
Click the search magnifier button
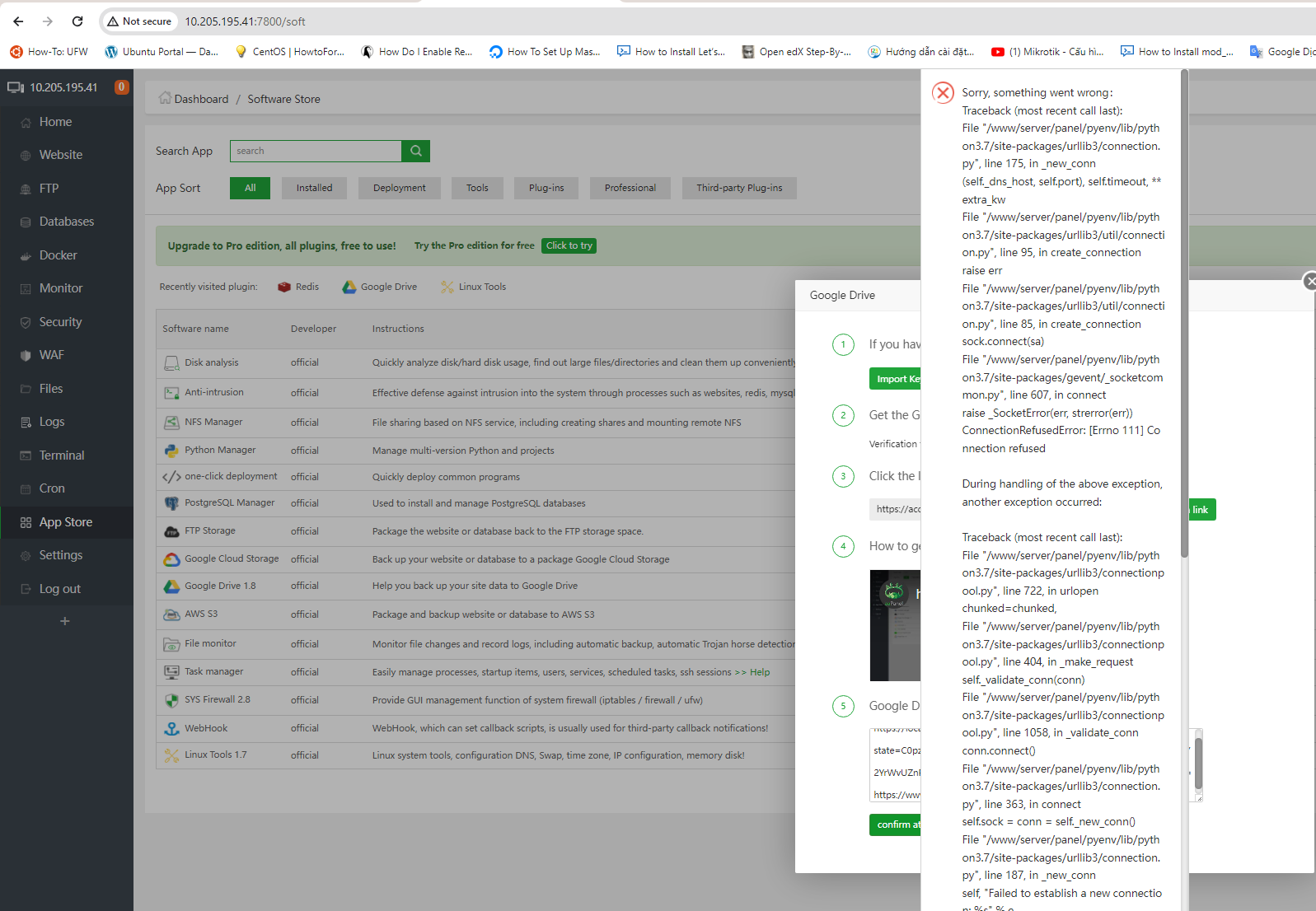(x=416, y=151)
